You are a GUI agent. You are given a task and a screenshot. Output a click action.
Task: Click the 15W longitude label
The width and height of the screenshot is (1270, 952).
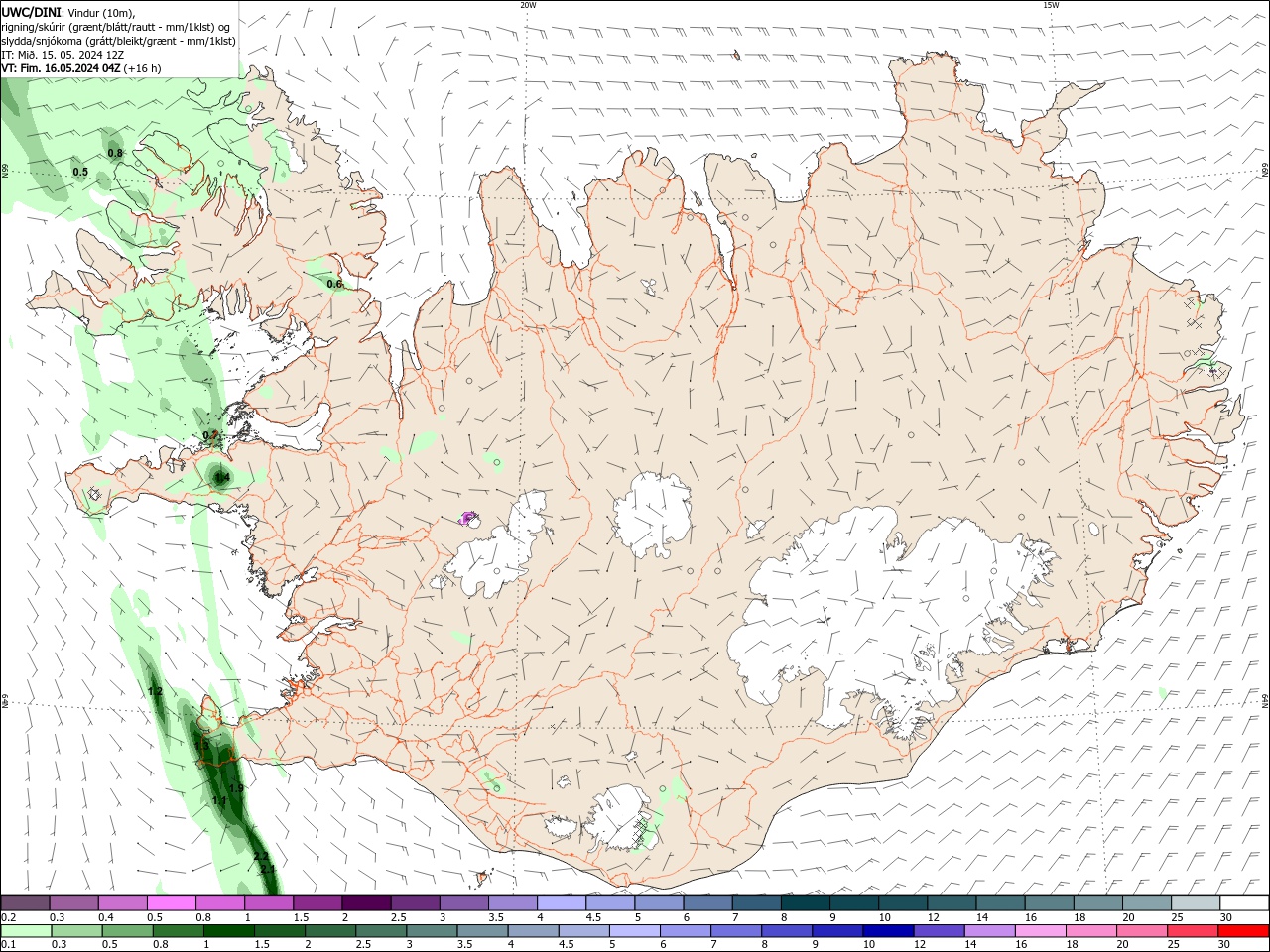tap(1051, 5)
